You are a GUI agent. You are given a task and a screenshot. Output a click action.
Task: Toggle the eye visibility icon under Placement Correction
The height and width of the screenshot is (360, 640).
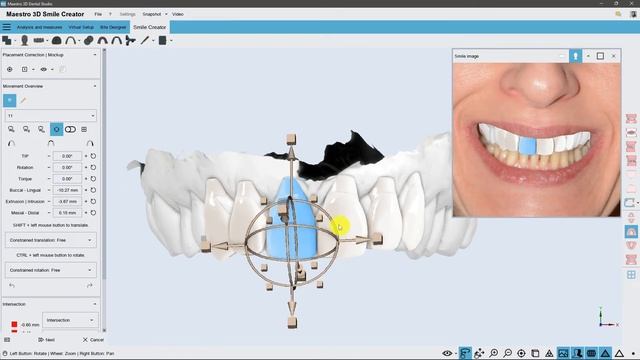43,69
